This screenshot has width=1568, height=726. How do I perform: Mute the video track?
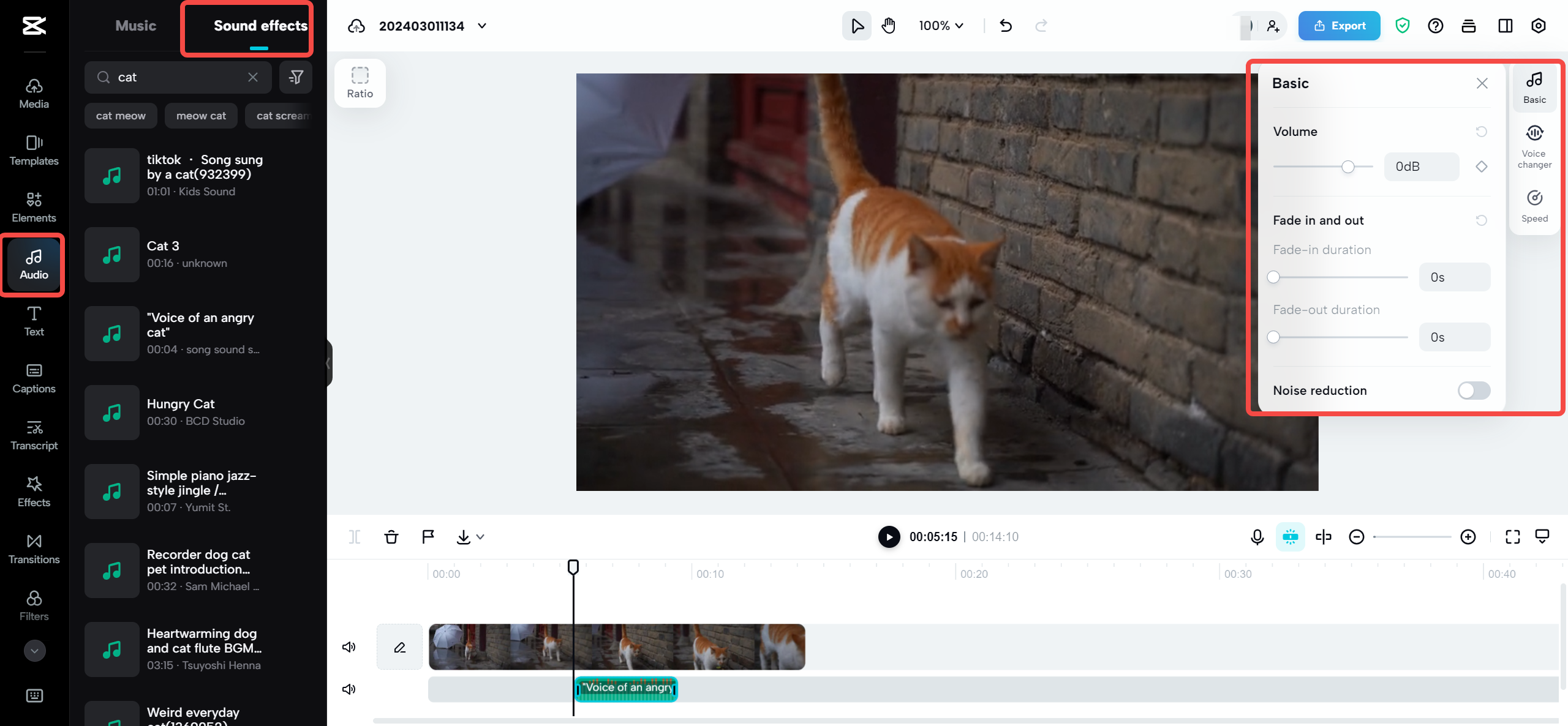click(349, 646)
